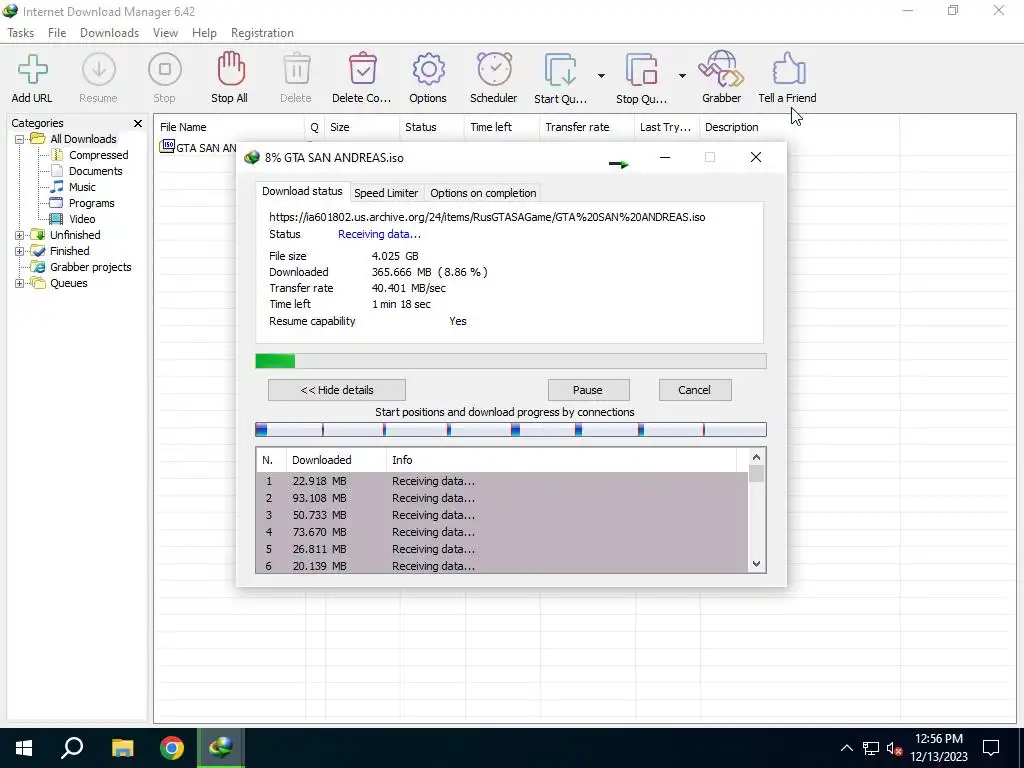Image resolution: width=1024 pixels, height=768 pixels.
Task: Open the taskbar search icon
Action: pos(72,748)
